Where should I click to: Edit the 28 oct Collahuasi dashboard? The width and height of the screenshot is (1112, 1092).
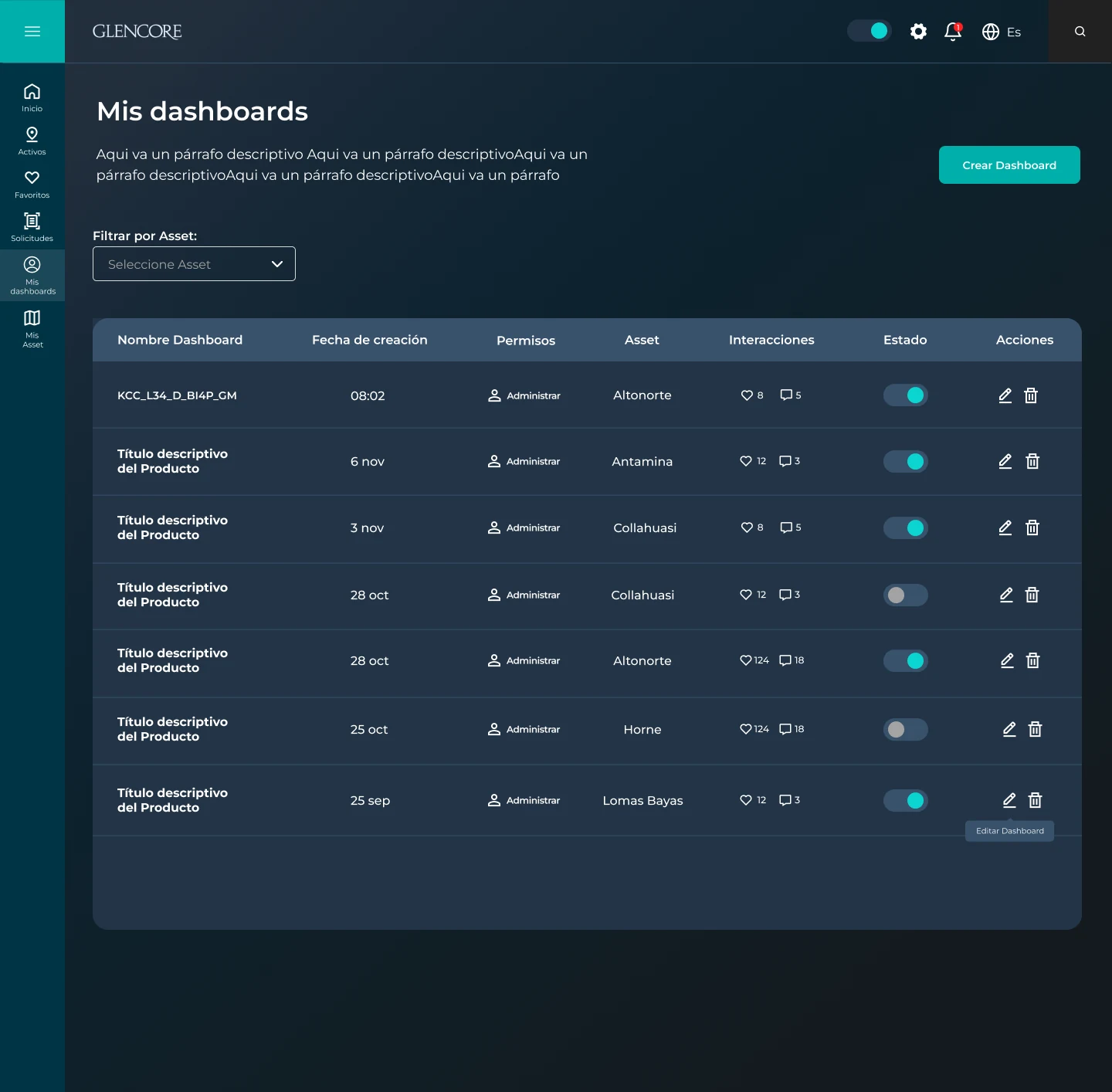coord(1006,595)
